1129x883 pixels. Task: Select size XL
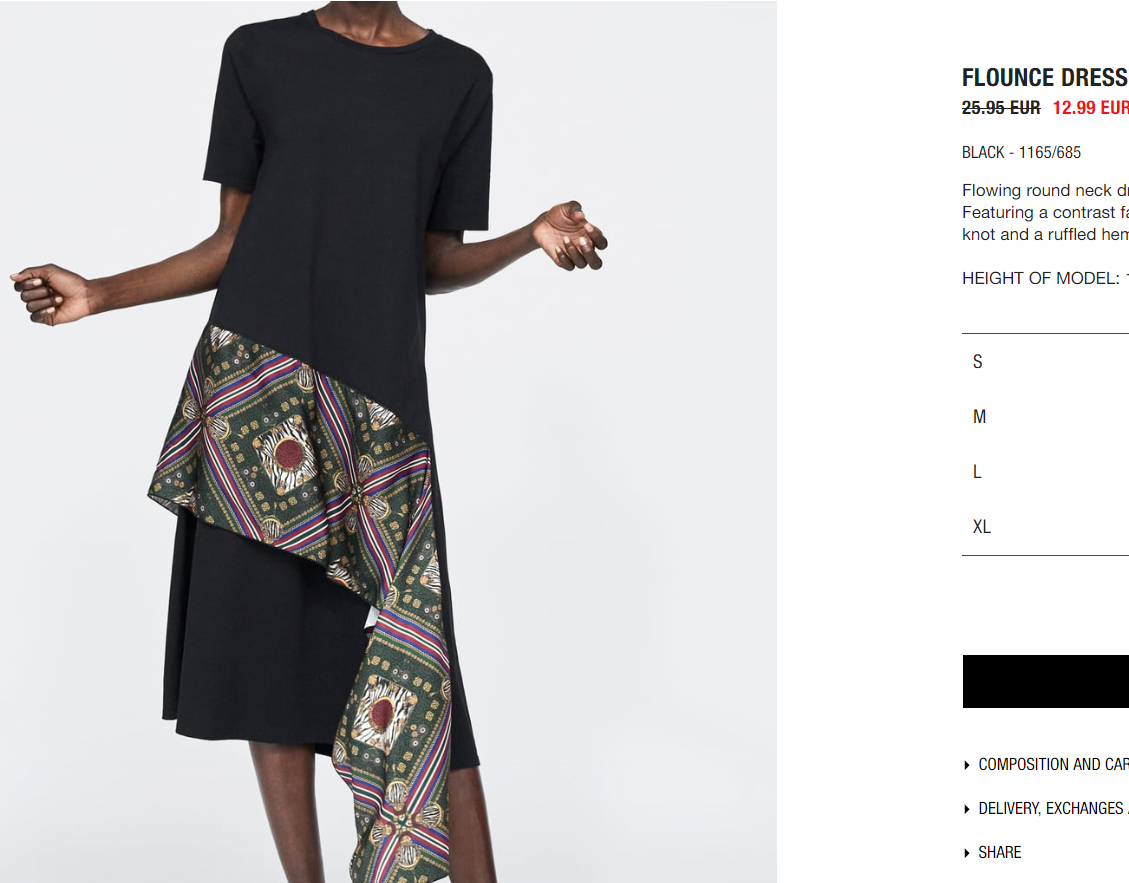coord(1045,527)
